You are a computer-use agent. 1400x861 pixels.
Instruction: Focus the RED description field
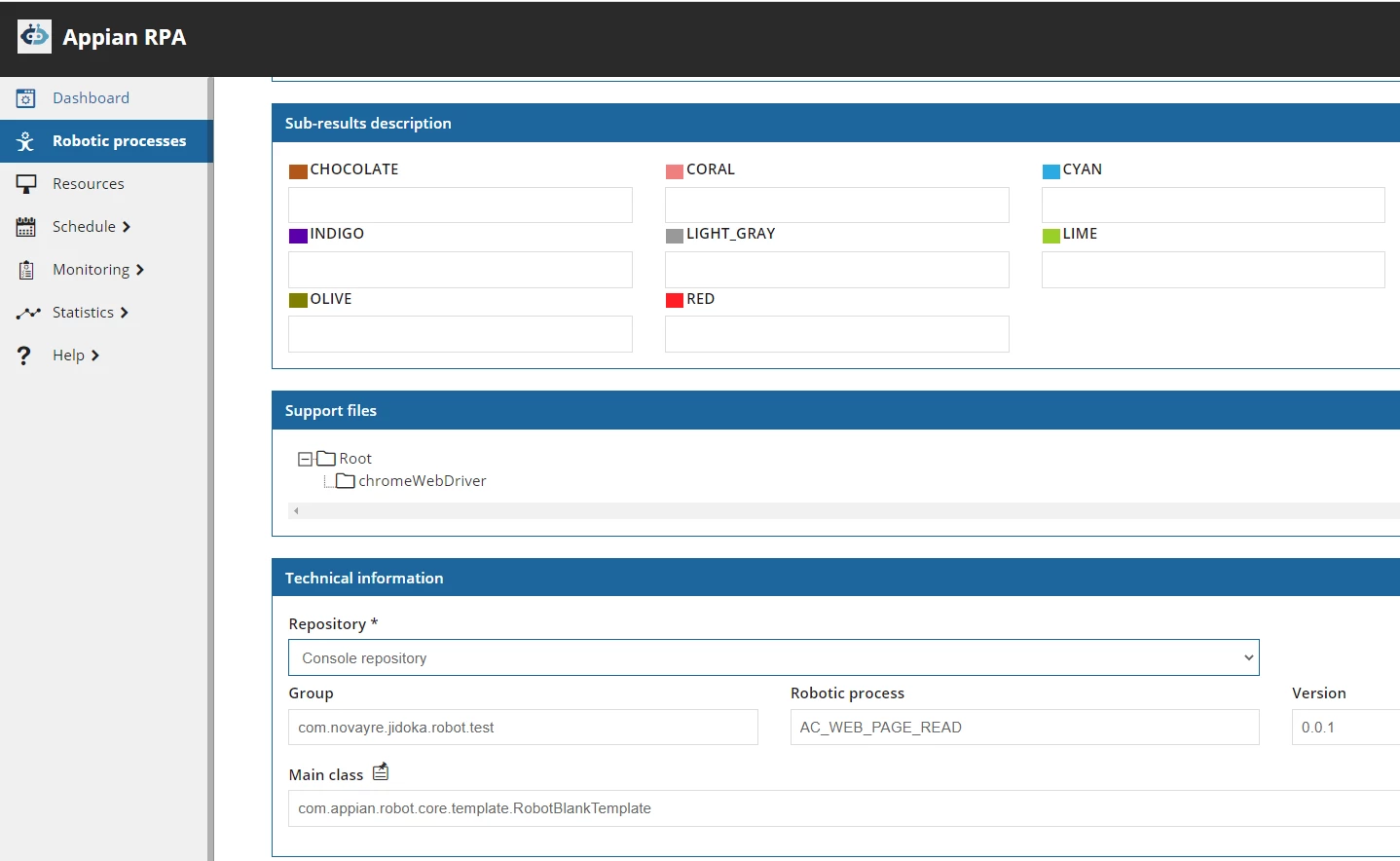pyautogui.click(x=837, y=334)
